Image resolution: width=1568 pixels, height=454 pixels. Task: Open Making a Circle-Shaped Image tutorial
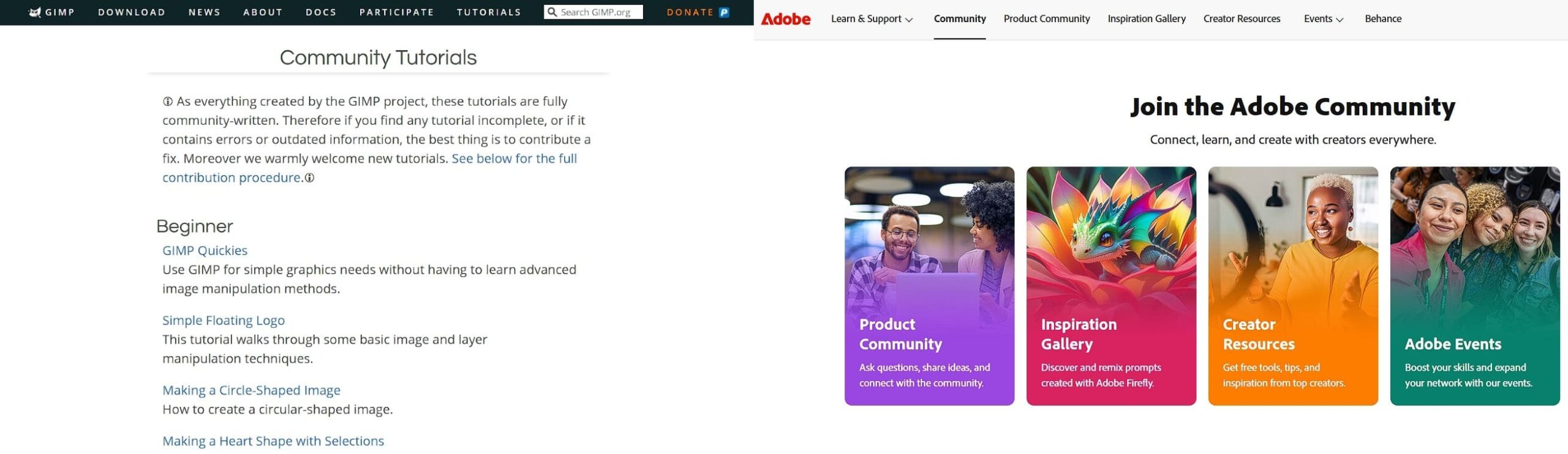click(251, 390)
